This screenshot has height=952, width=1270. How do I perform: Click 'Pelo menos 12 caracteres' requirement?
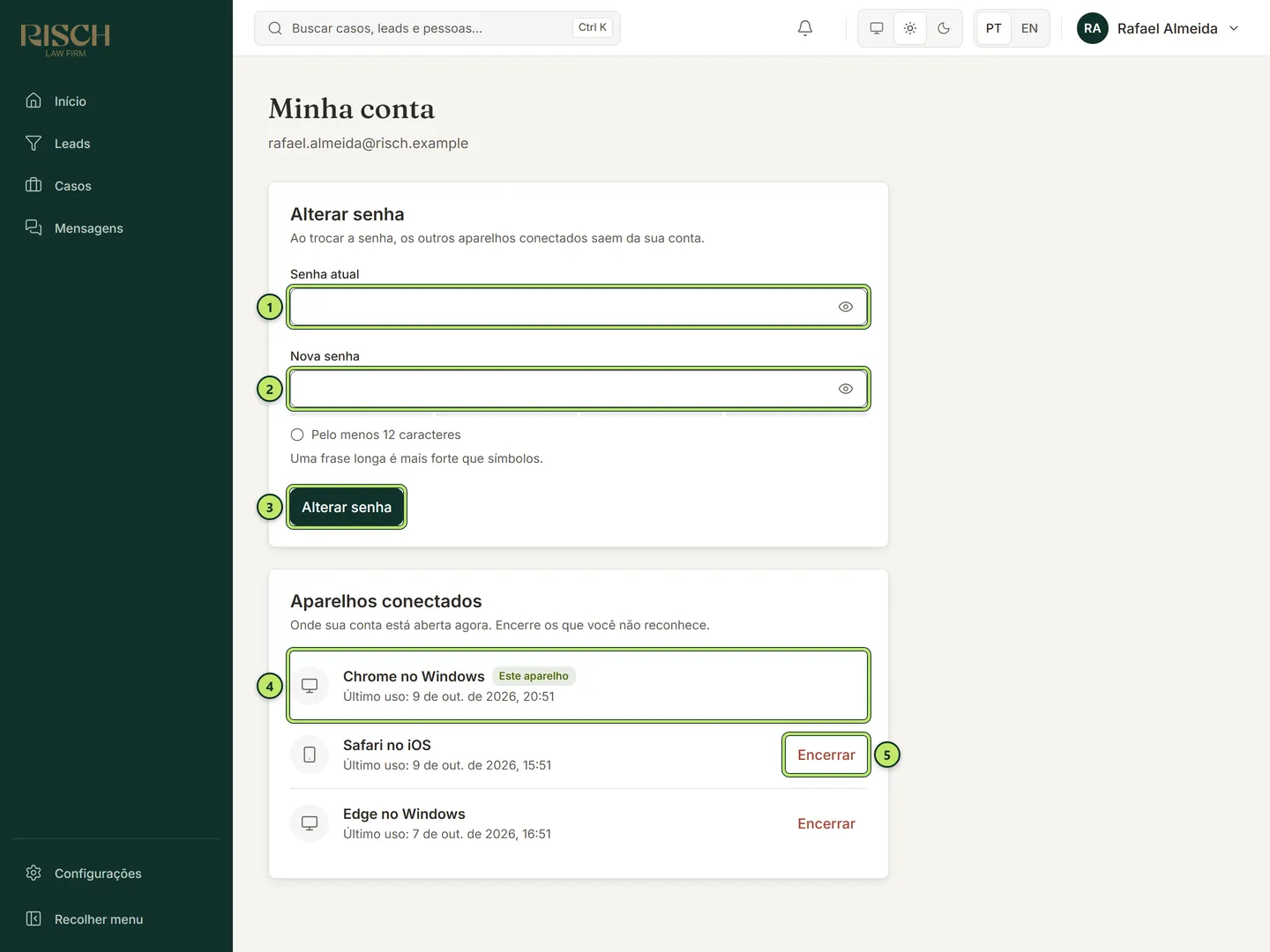[x=376, y=435]
